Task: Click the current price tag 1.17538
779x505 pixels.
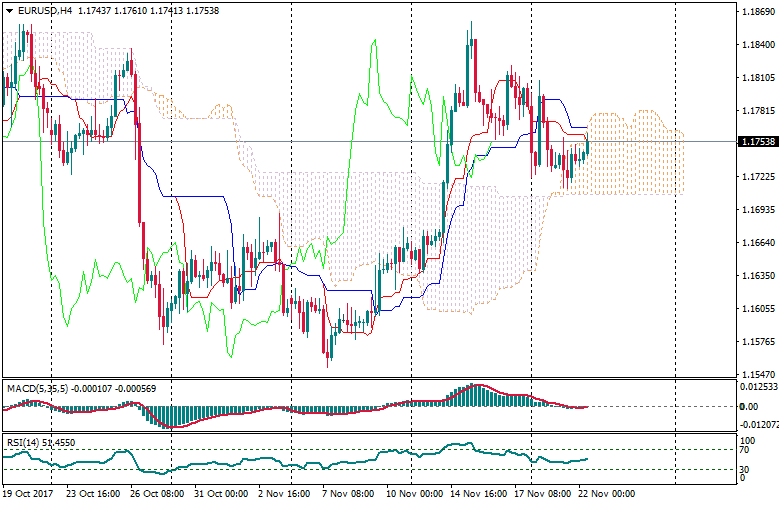Action: 757,142
